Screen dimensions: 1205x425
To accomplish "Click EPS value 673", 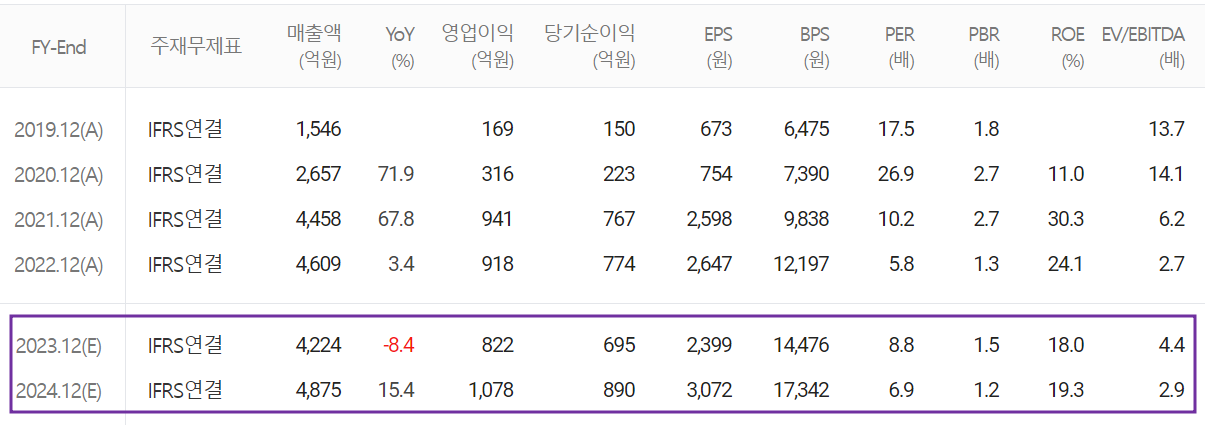I will [716, 129].
